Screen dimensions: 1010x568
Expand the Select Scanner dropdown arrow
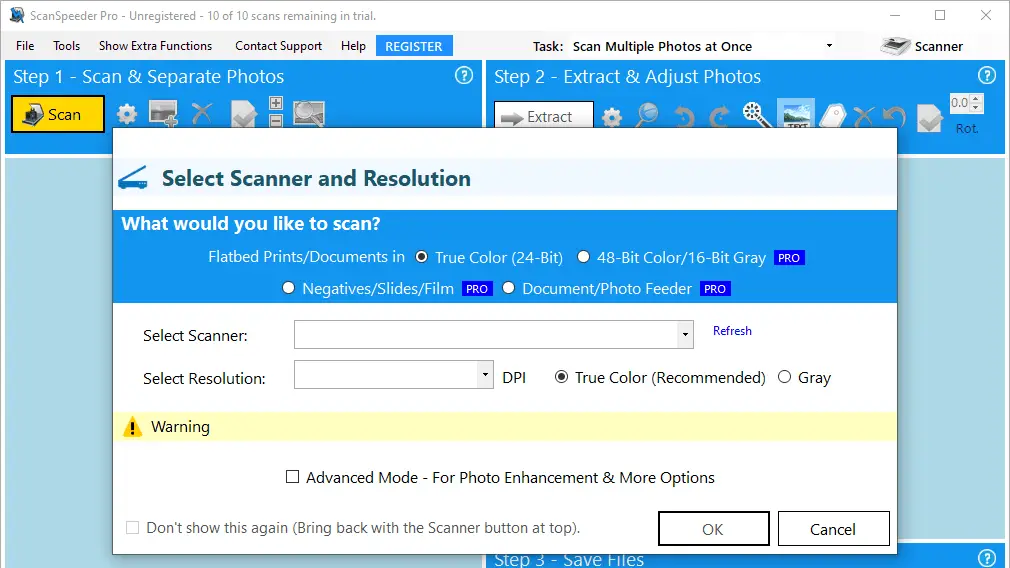click(685, 334)
